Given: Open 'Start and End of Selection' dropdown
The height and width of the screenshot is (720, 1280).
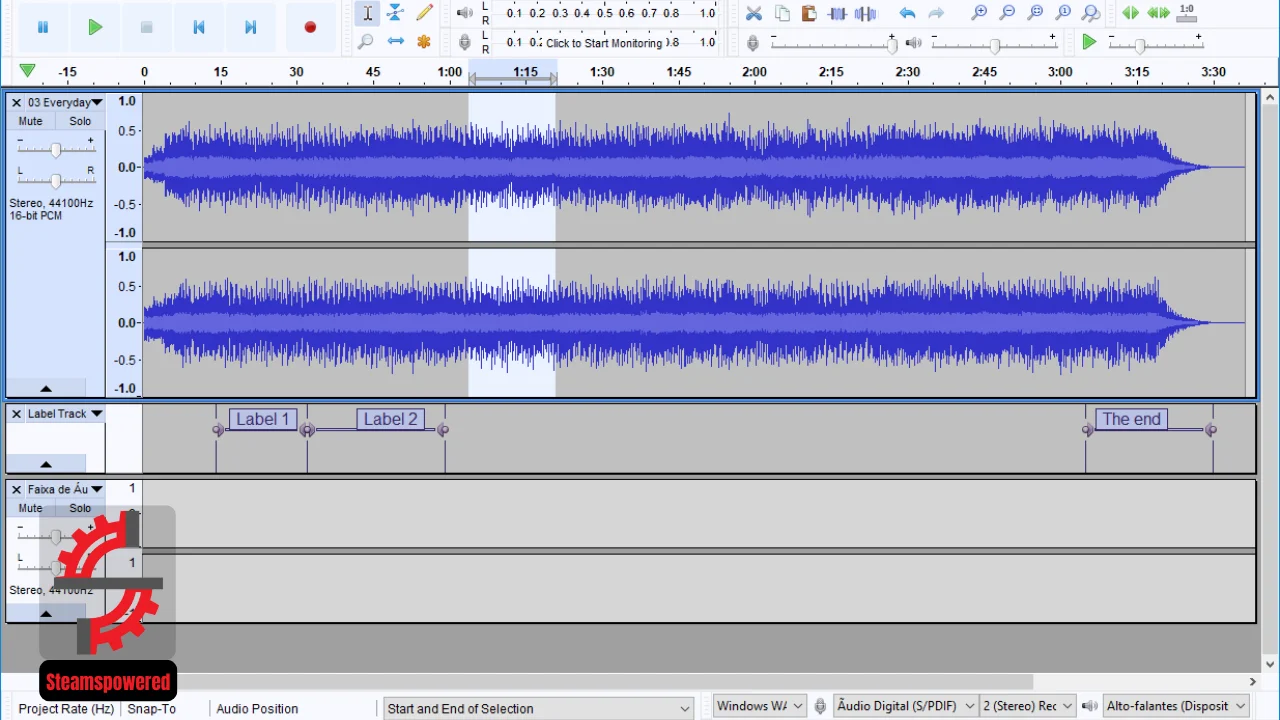Looking at the screenshot, I should [x=539, y=708].
